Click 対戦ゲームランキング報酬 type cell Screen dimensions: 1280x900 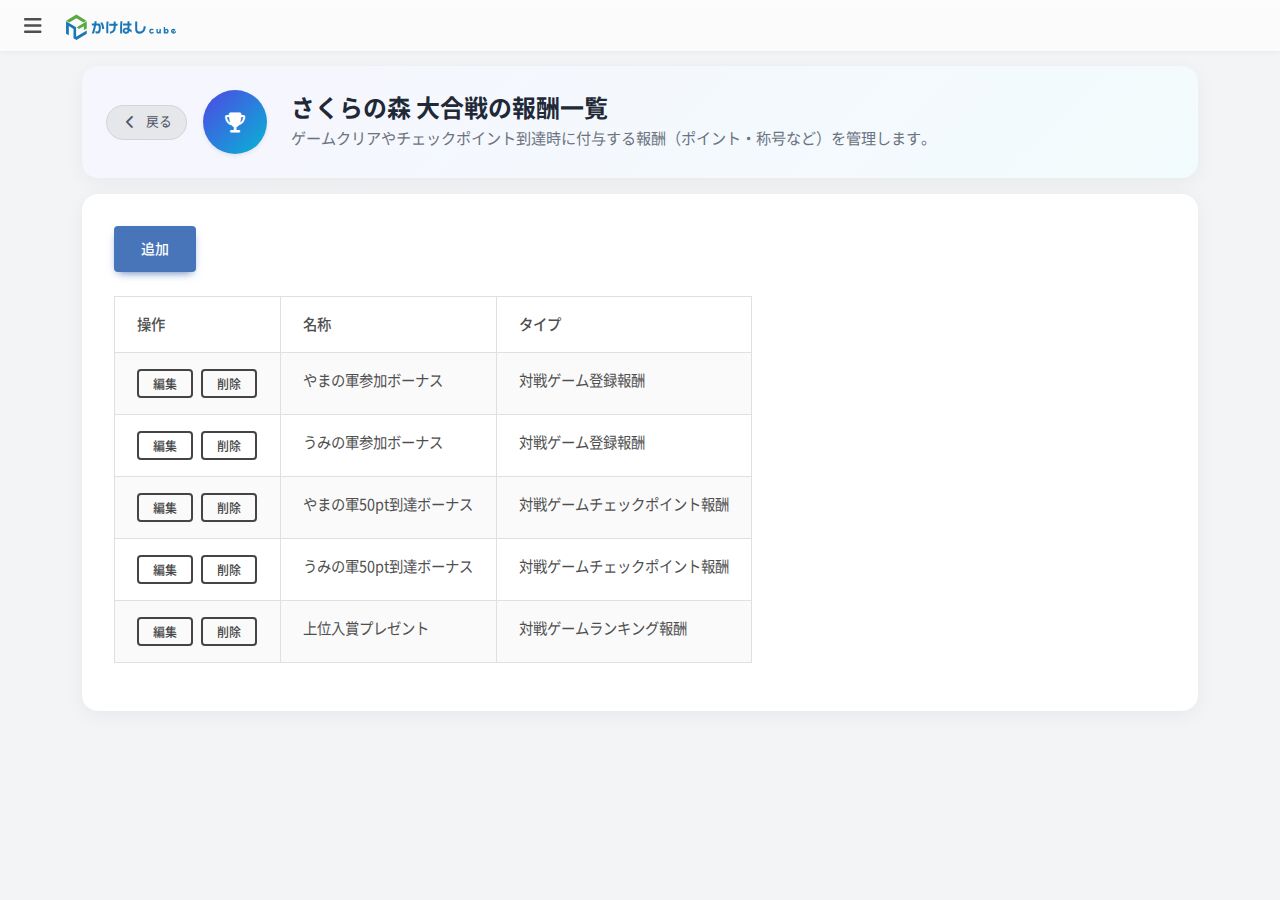pyautogui.click(x=624, y=632)
